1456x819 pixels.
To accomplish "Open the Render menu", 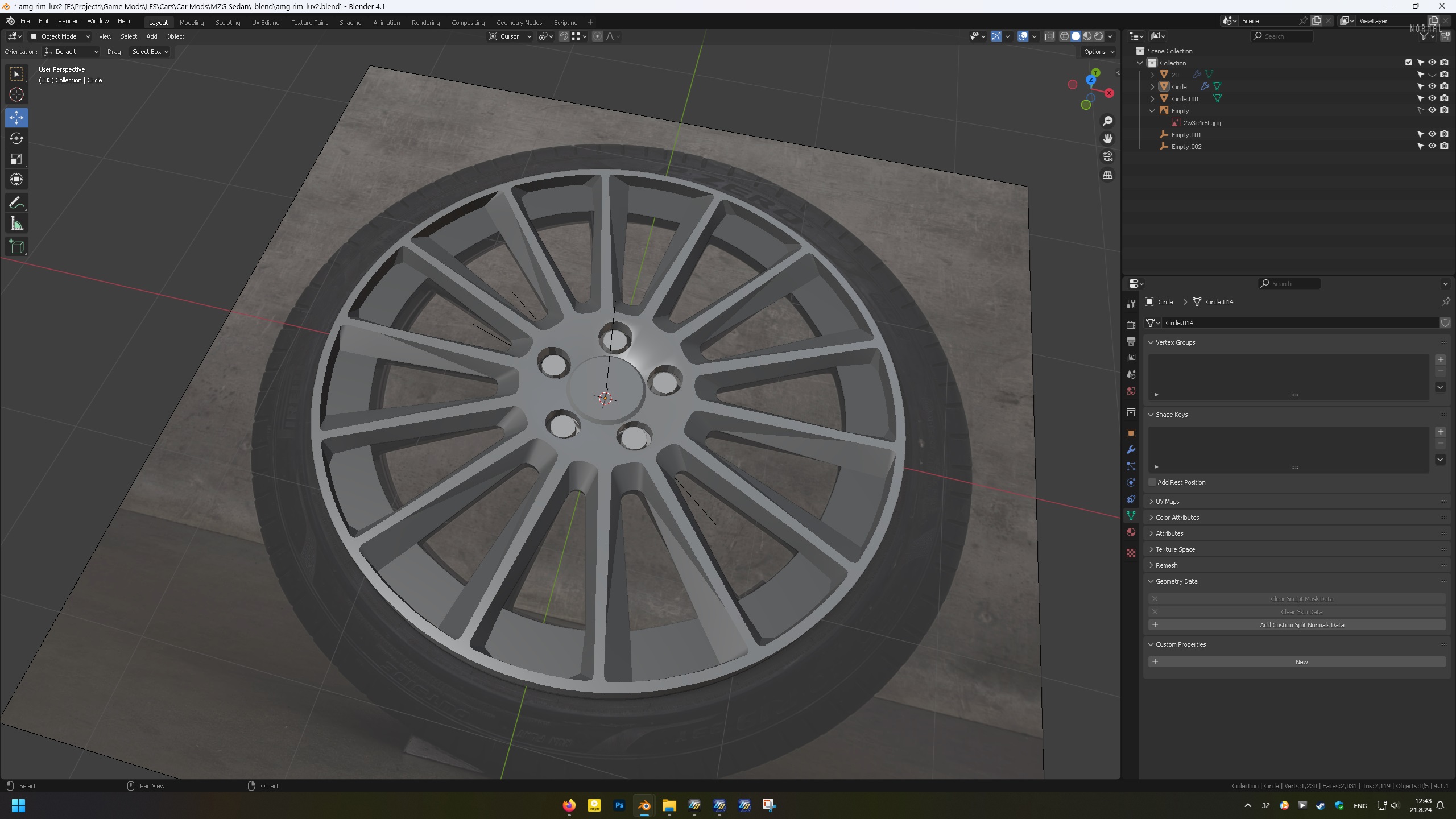I will (x=68, y=21).
